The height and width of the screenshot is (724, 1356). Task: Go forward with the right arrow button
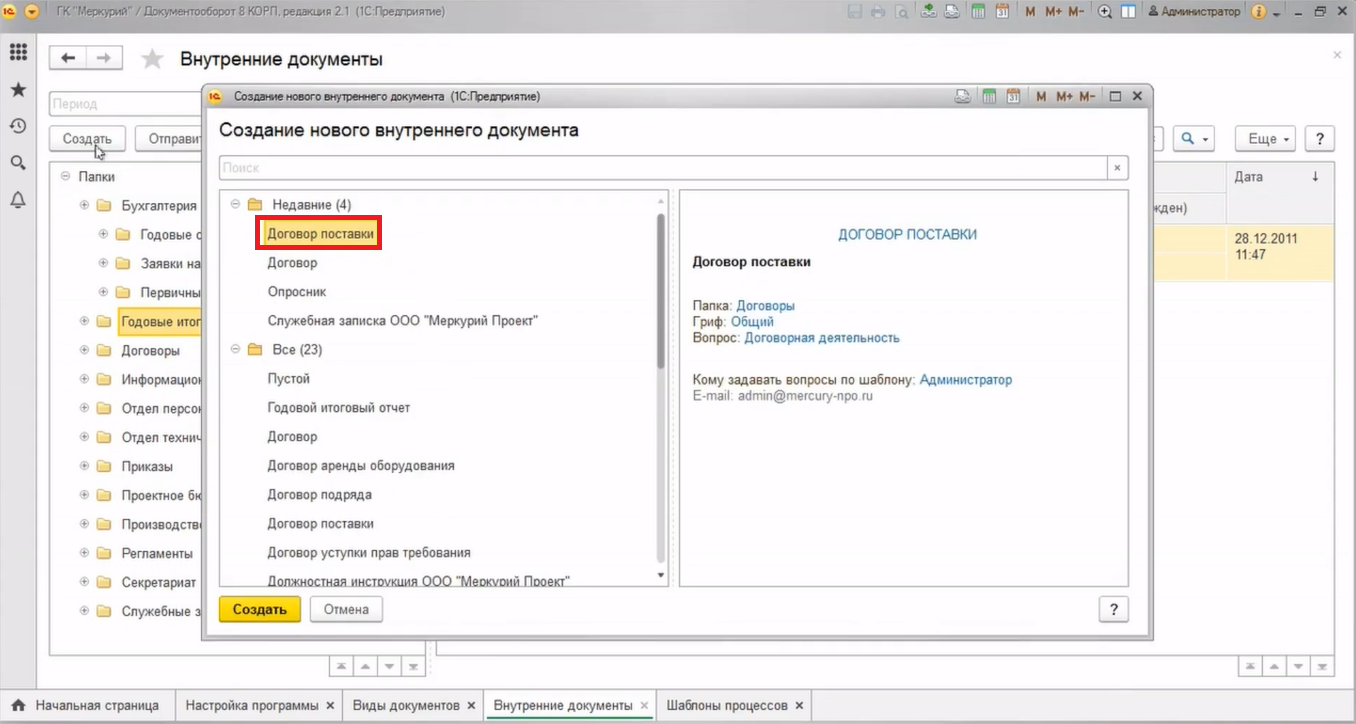click(104, 58)
